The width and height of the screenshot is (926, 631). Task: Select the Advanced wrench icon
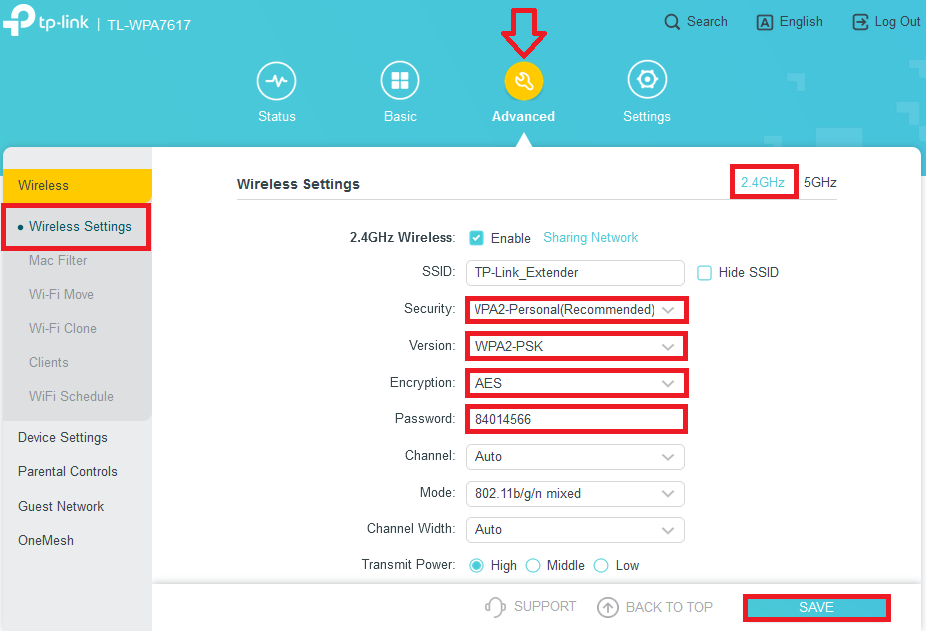tap(523, 82)
